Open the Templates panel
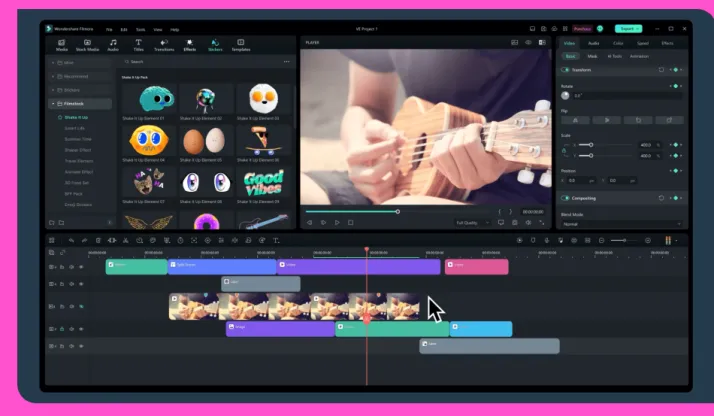 tap(241, 44)
